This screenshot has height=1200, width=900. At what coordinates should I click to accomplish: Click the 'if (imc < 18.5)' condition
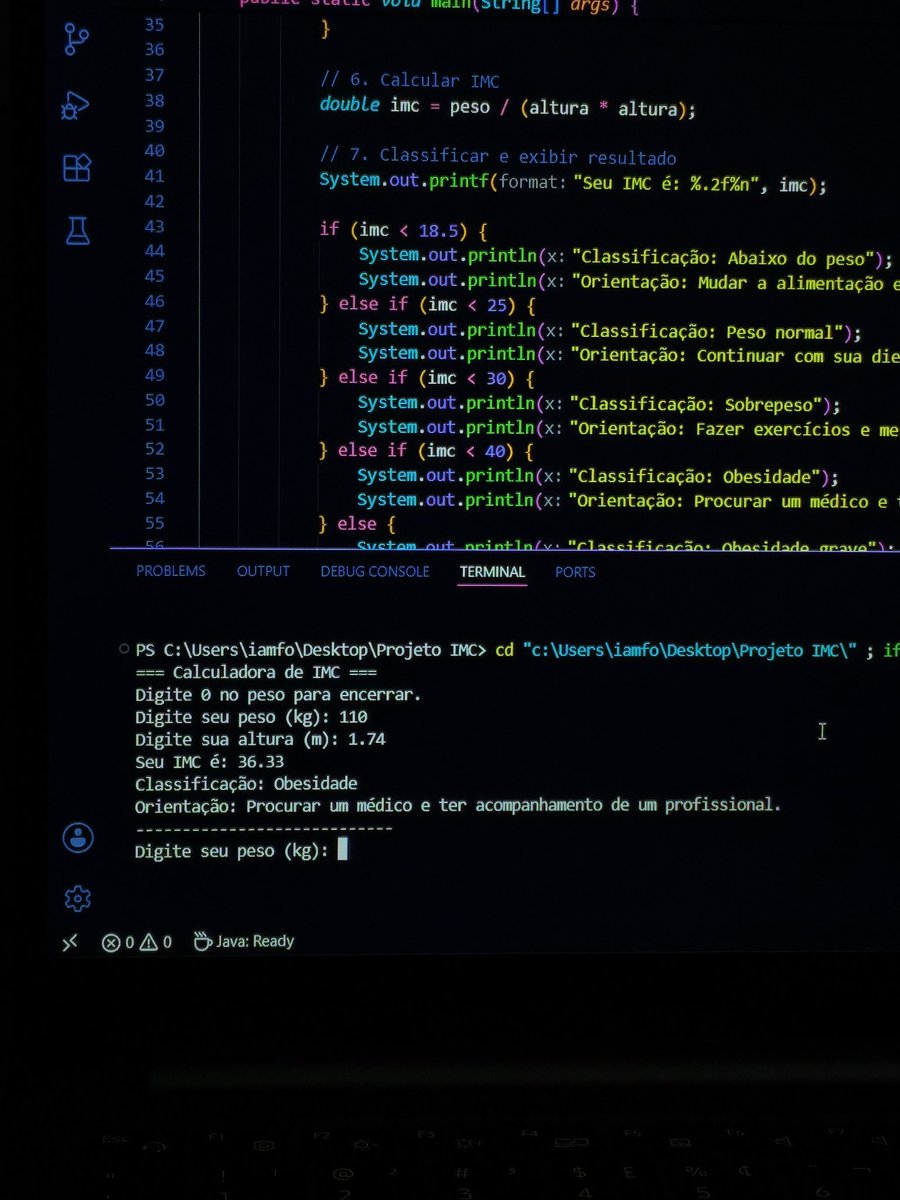[x=403, y=230]
